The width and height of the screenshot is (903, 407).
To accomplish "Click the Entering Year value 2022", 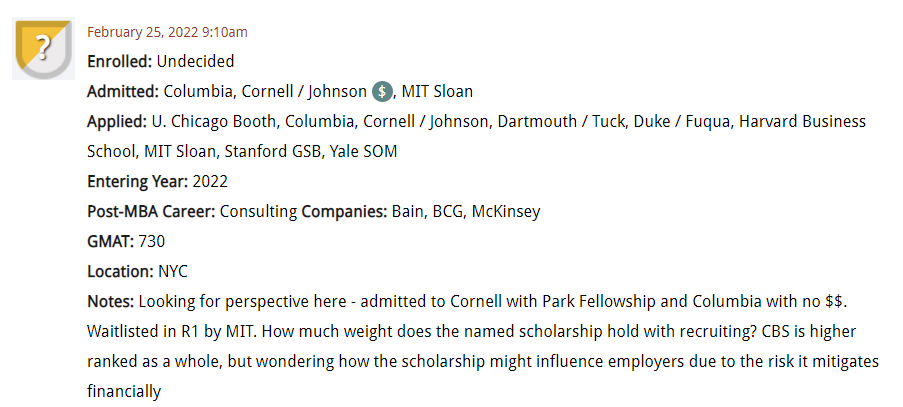I will pyautogui.click(x=209, y=181).
